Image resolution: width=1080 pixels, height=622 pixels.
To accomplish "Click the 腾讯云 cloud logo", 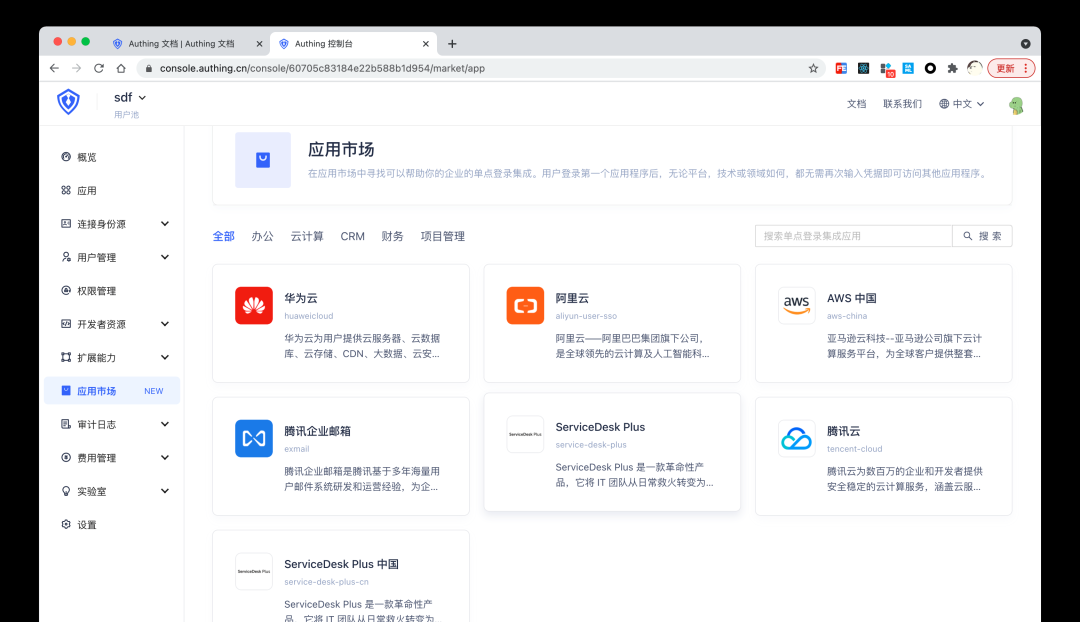I will pyautogui.click(x=796, y=438).
